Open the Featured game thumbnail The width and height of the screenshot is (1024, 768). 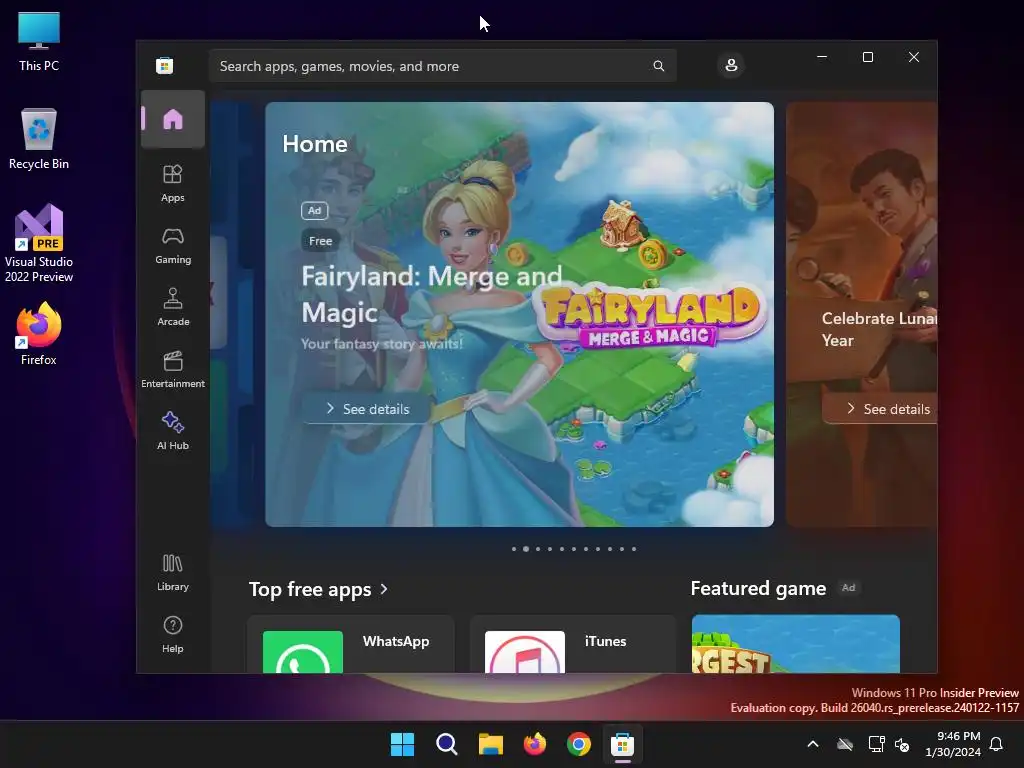point(795,644)
